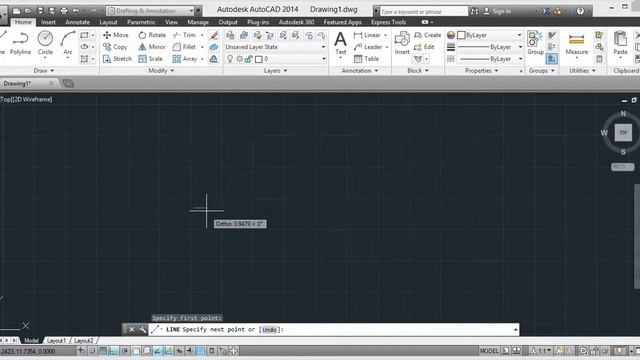Screen dimensions: 640x360
Task: Click the block Edit button
Action: [424, 47]
